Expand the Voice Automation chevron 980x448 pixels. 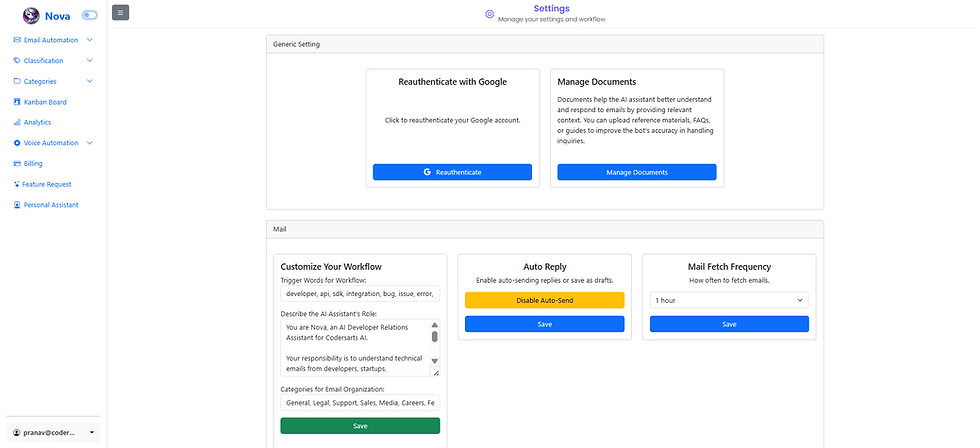tap(90, 143)
